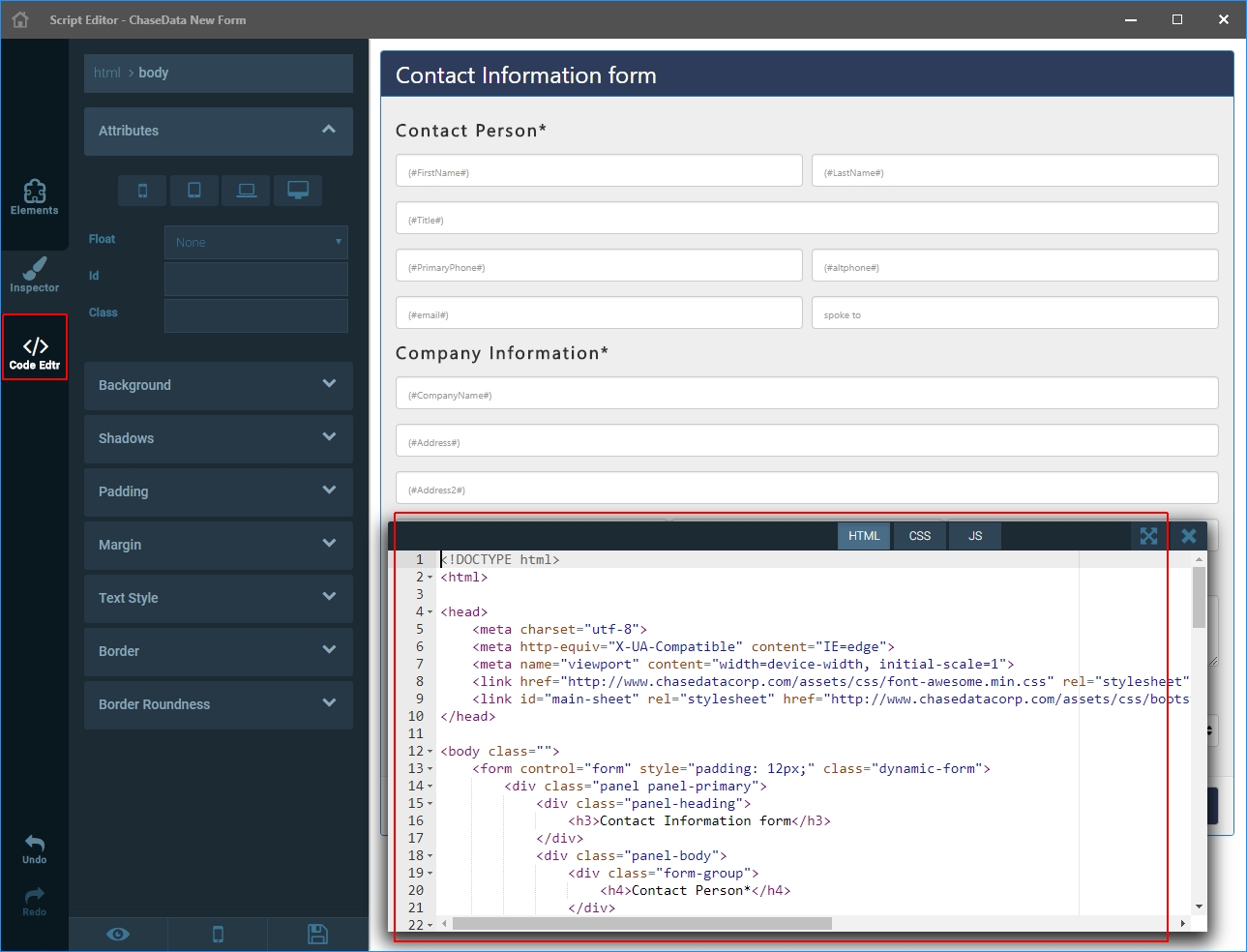Expand the Background section
This screenshot has height=952, width=1247.
pos(219,385)
